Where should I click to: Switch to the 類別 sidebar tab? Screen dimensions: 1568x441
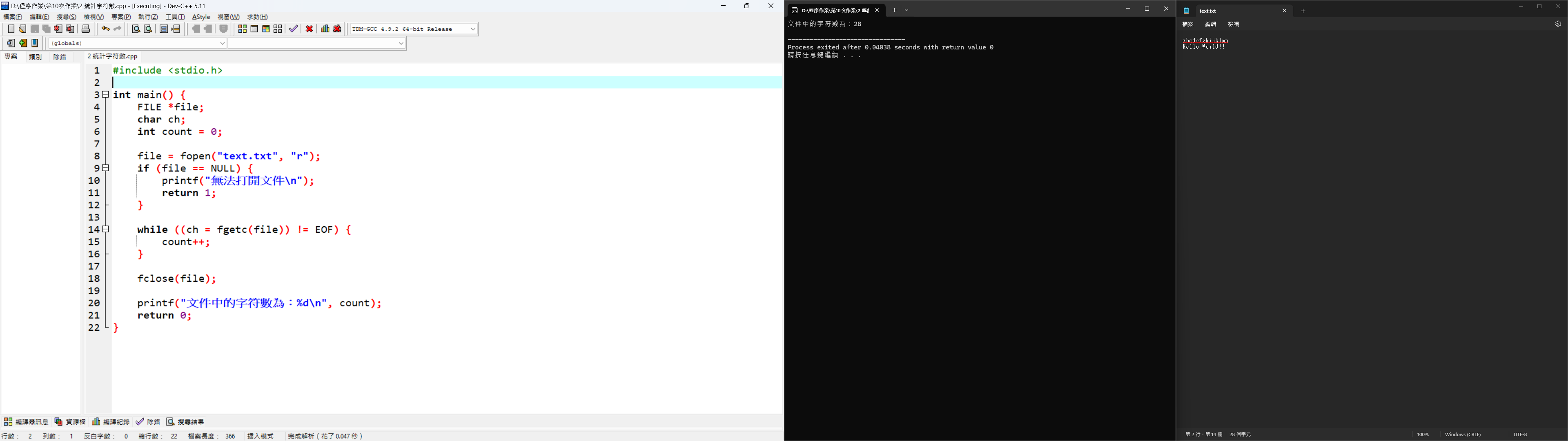(35, 57)
